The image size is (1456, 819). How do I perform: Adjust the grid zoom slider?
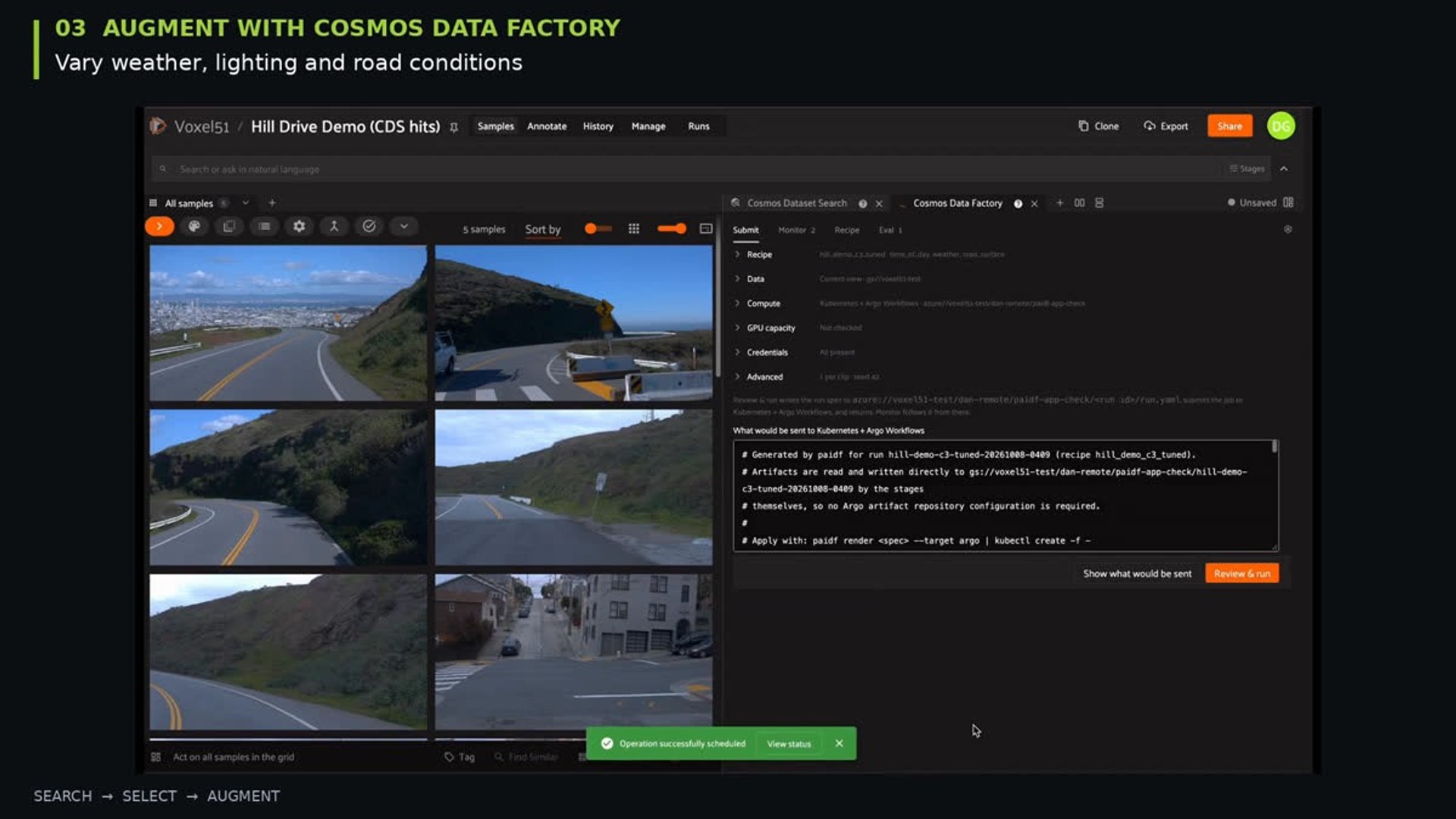tap(672, 228)
